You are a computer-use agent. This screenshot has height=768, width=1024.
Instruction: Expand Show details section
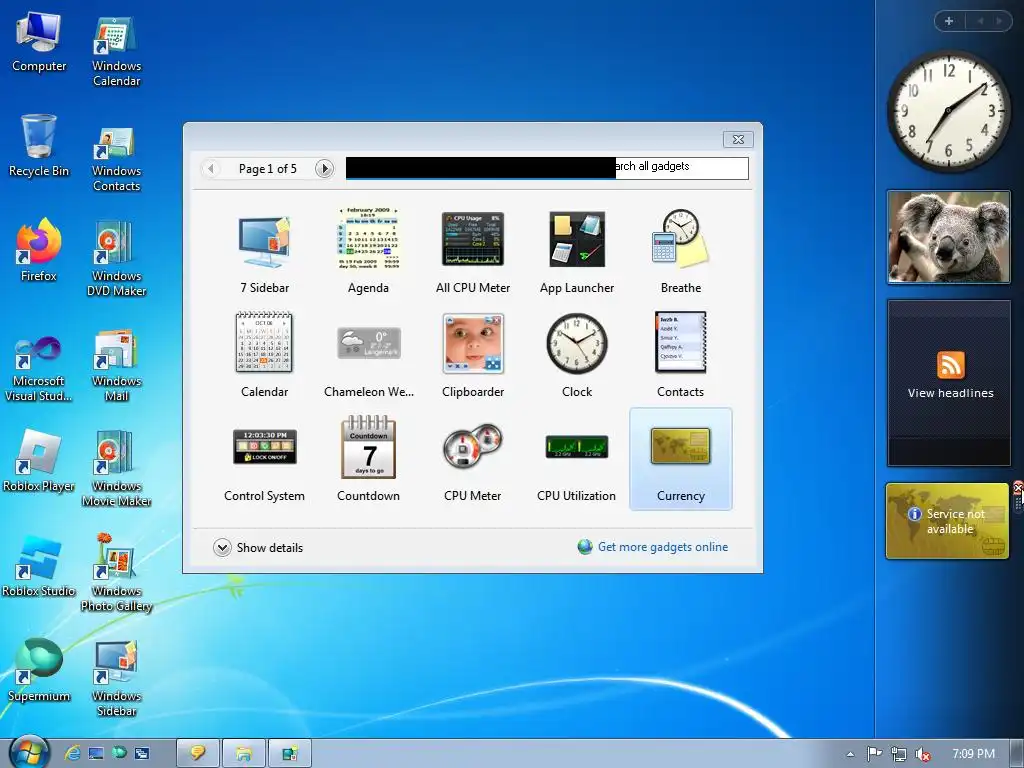click(258, 548)
